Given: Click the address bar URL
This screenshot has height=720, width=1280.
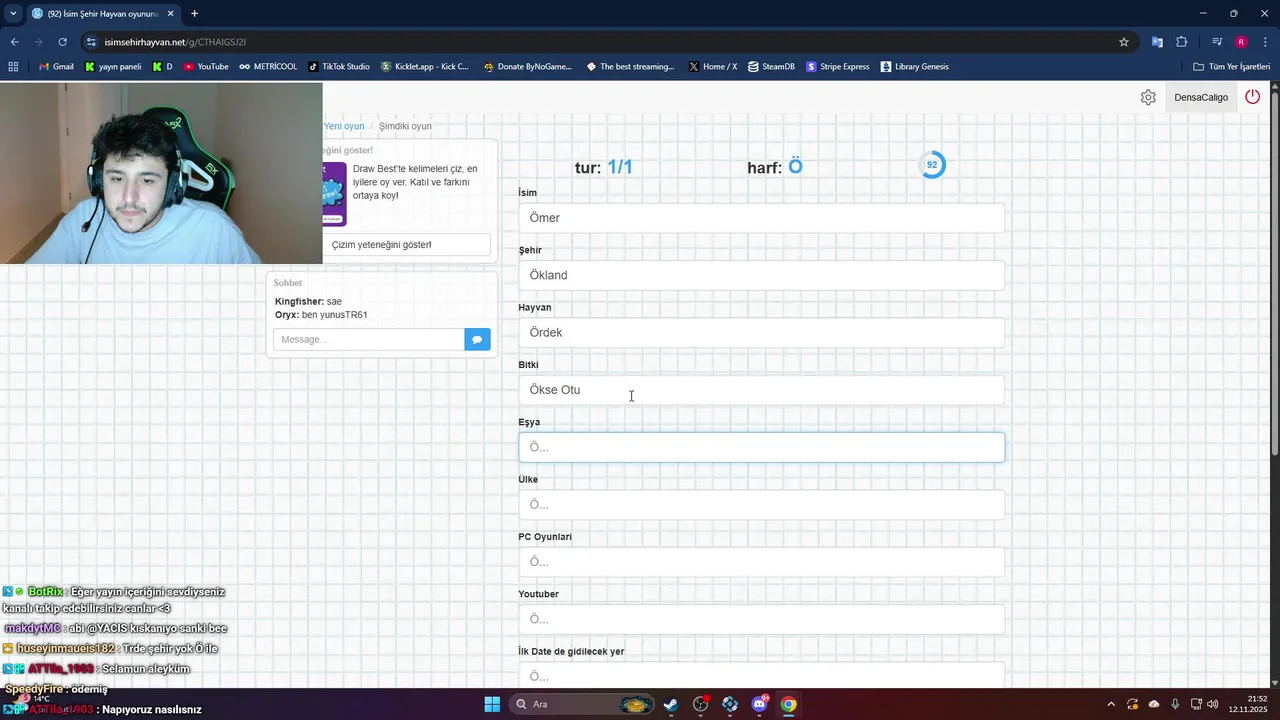Looking at the screenshot, I should coord(175,42).
